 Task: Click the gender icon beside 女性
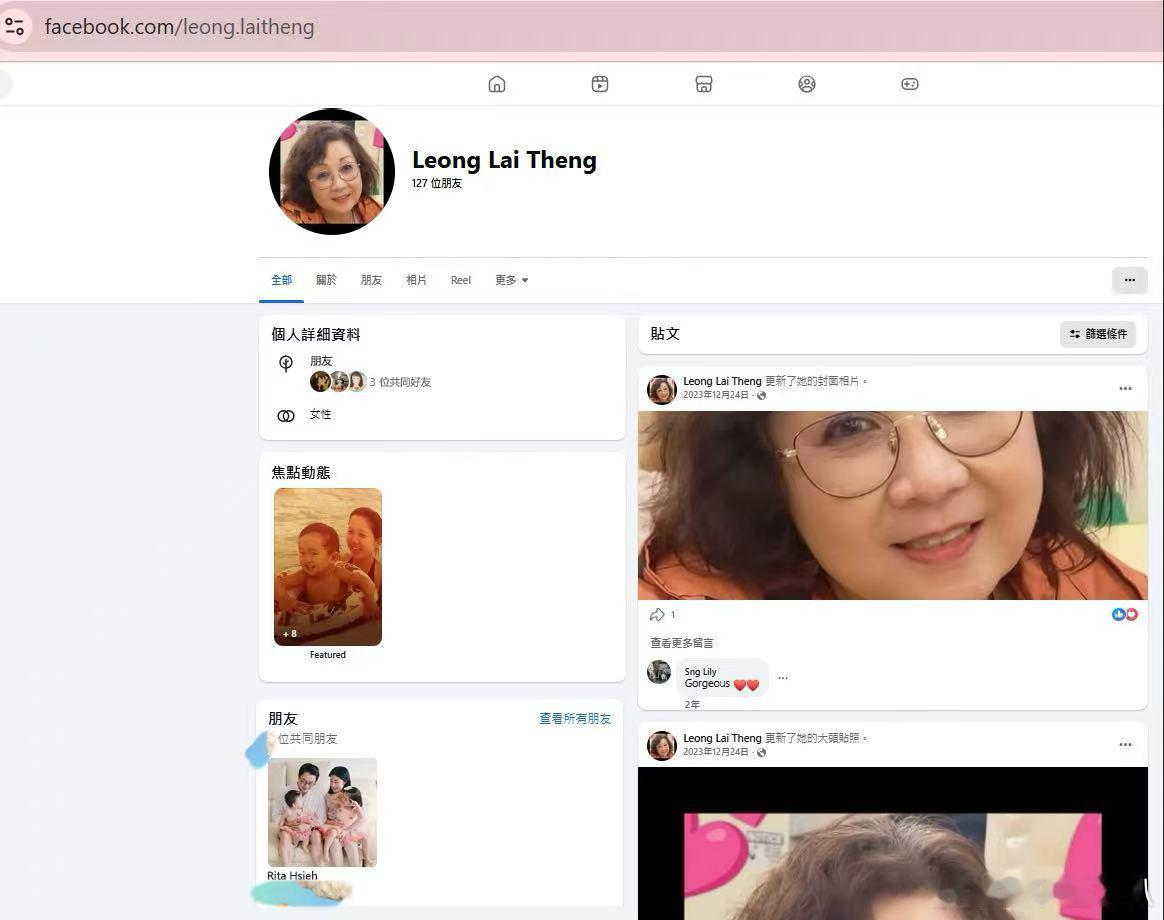pyautogui.click(x=286, y=416)
